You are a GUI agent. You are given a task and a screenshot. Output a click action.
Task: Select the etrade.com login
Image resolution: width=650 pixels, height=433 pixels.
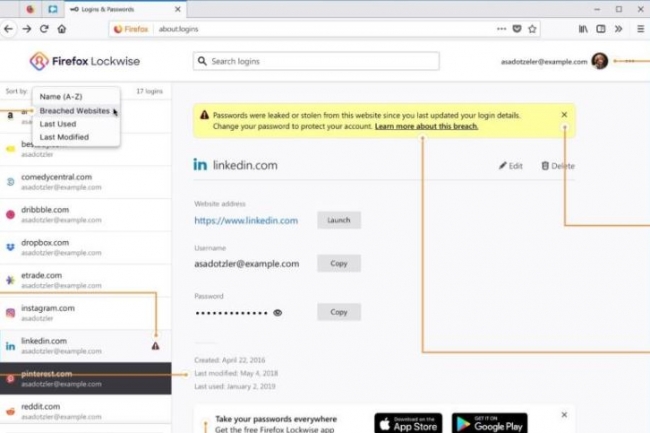85,280
